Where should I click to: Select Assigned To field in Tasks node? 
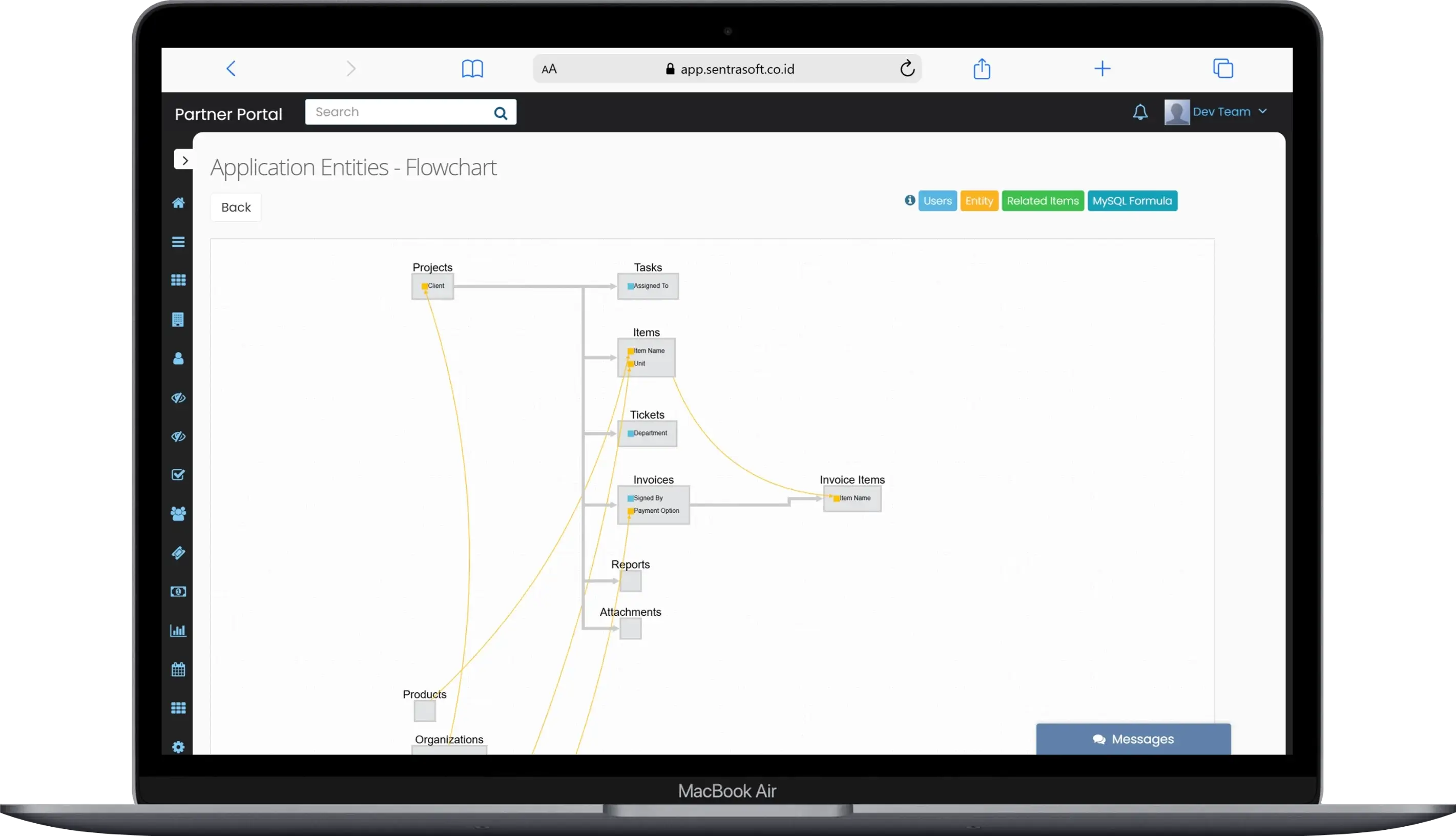point(648,286)
